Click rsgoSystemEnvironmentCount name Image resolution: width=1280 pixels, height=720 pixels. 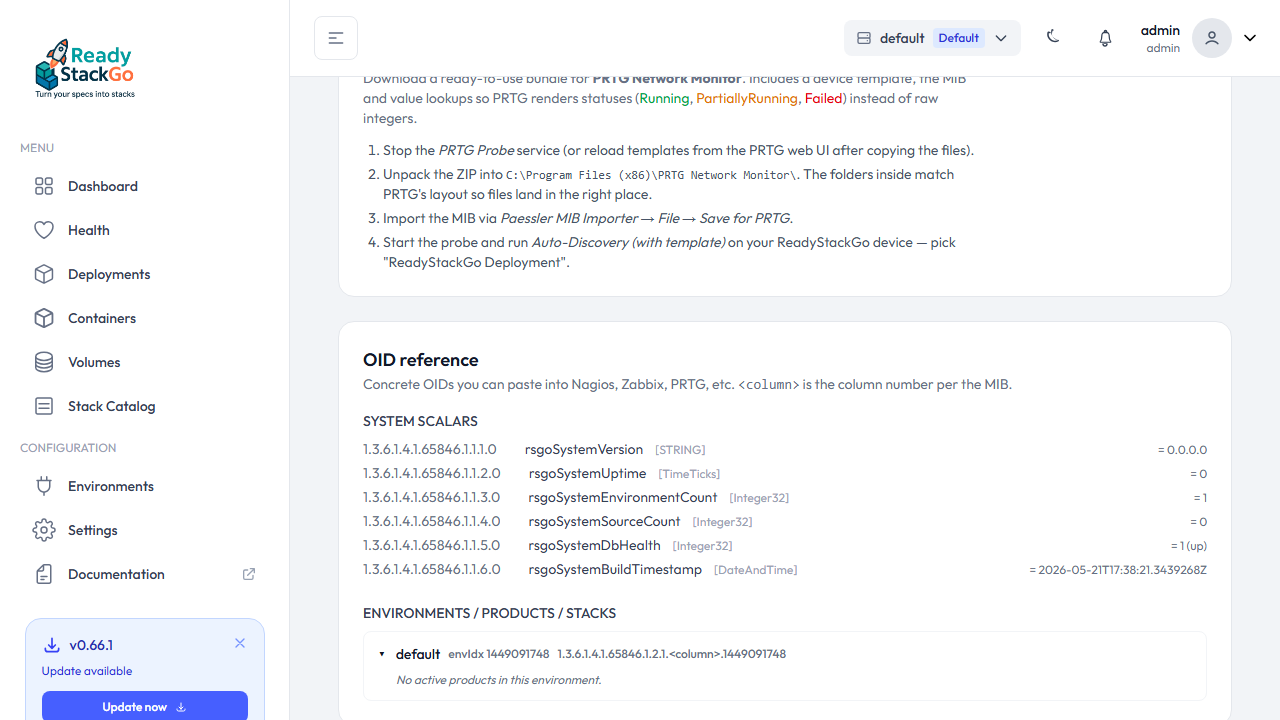623,498
